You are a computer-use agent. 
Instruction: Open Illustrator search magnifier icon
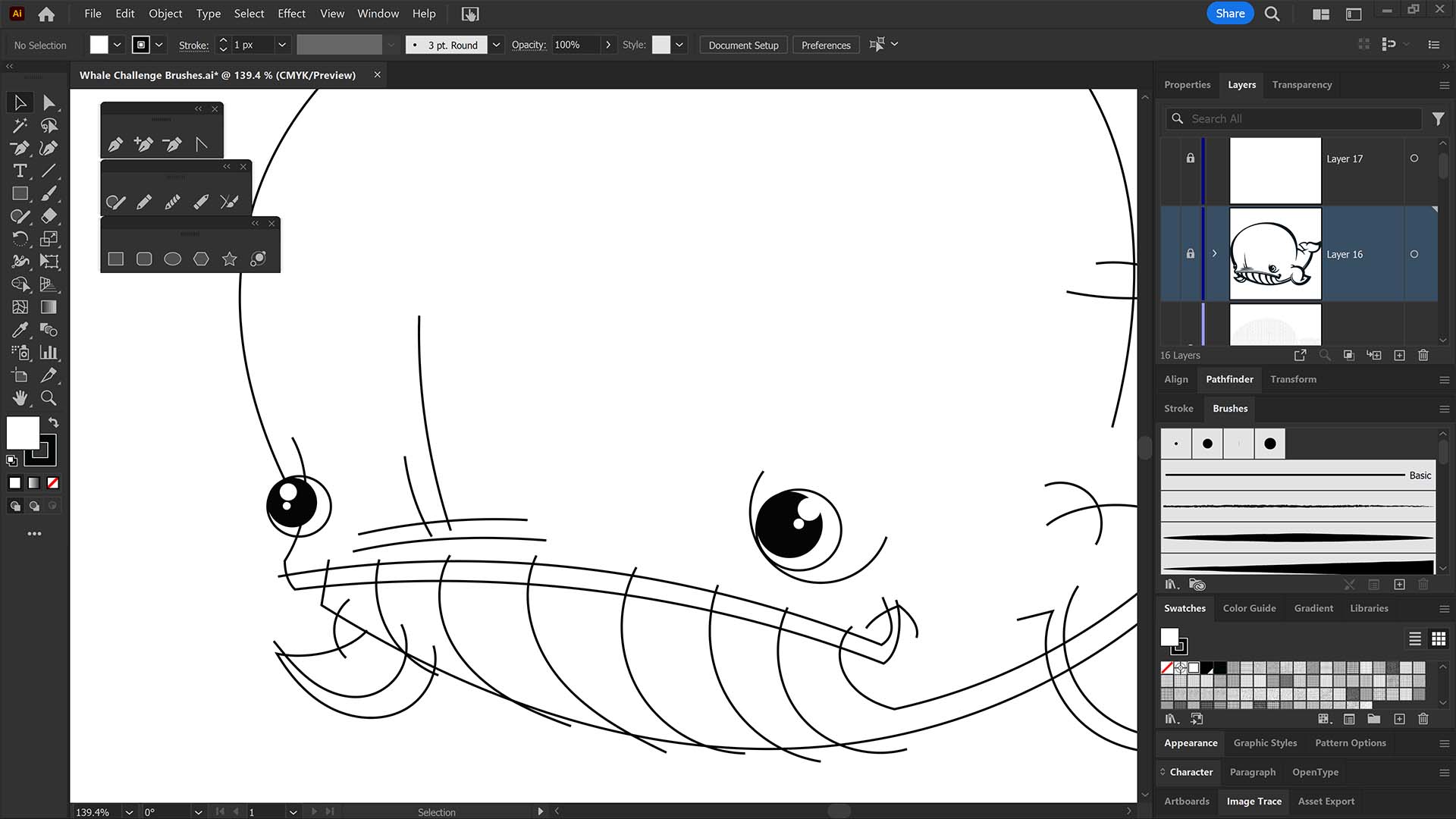[1272, 14]
